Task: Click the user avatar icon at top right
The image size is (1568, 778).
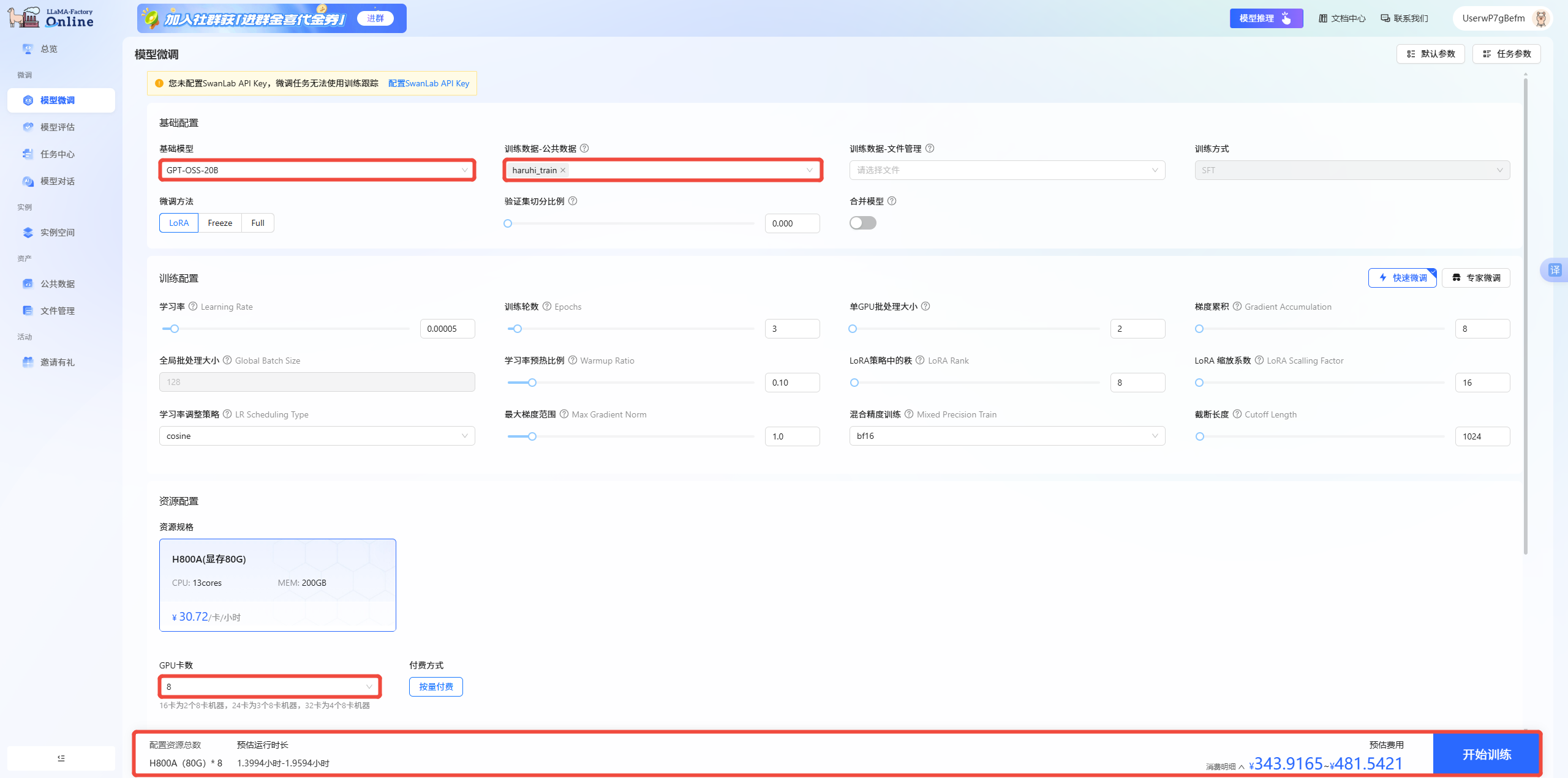Action: (x=1541, y=18)
